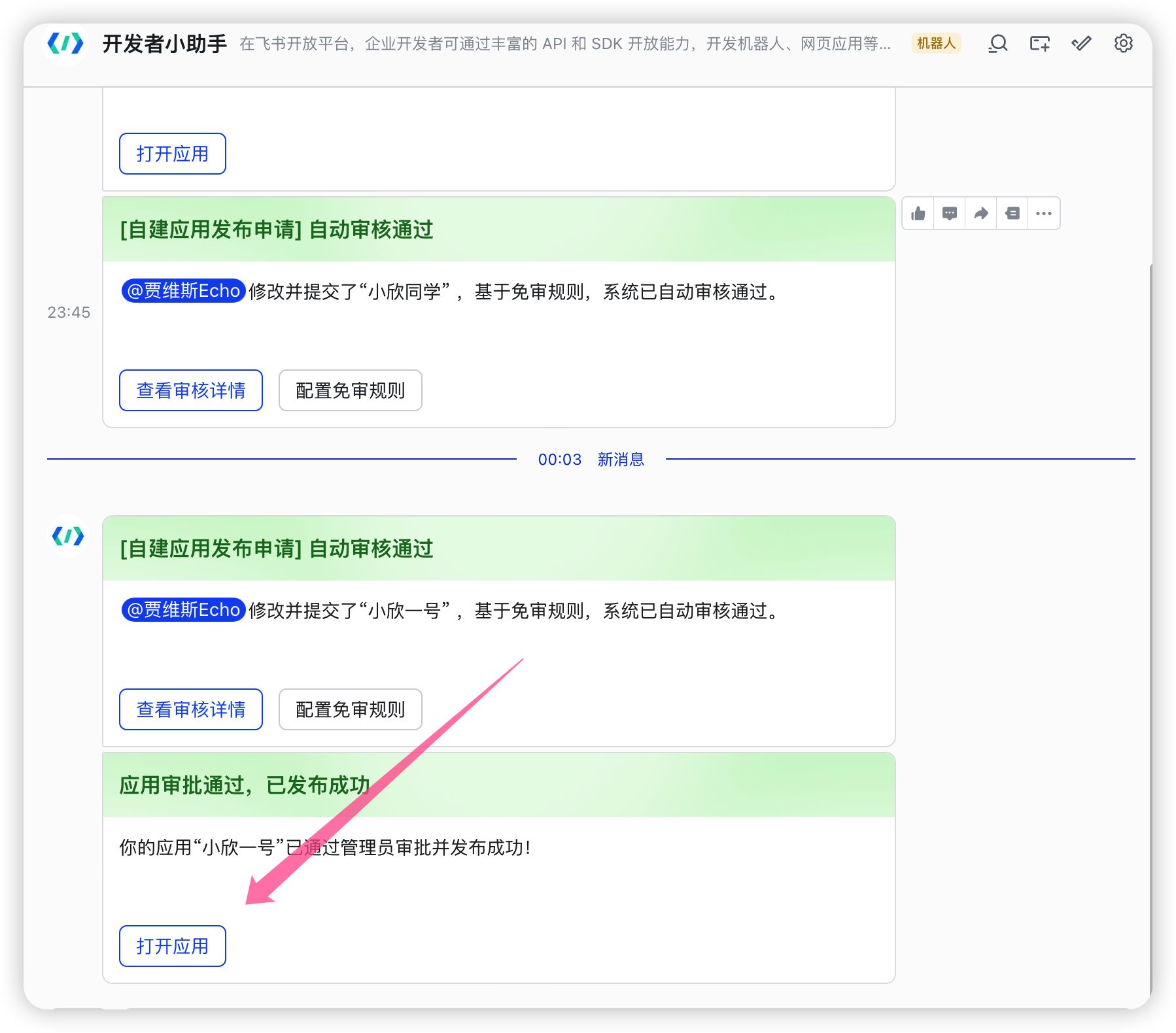
Task: Click the label-shaped icon in the message toolbar
Action: (x=1012, y=214)
